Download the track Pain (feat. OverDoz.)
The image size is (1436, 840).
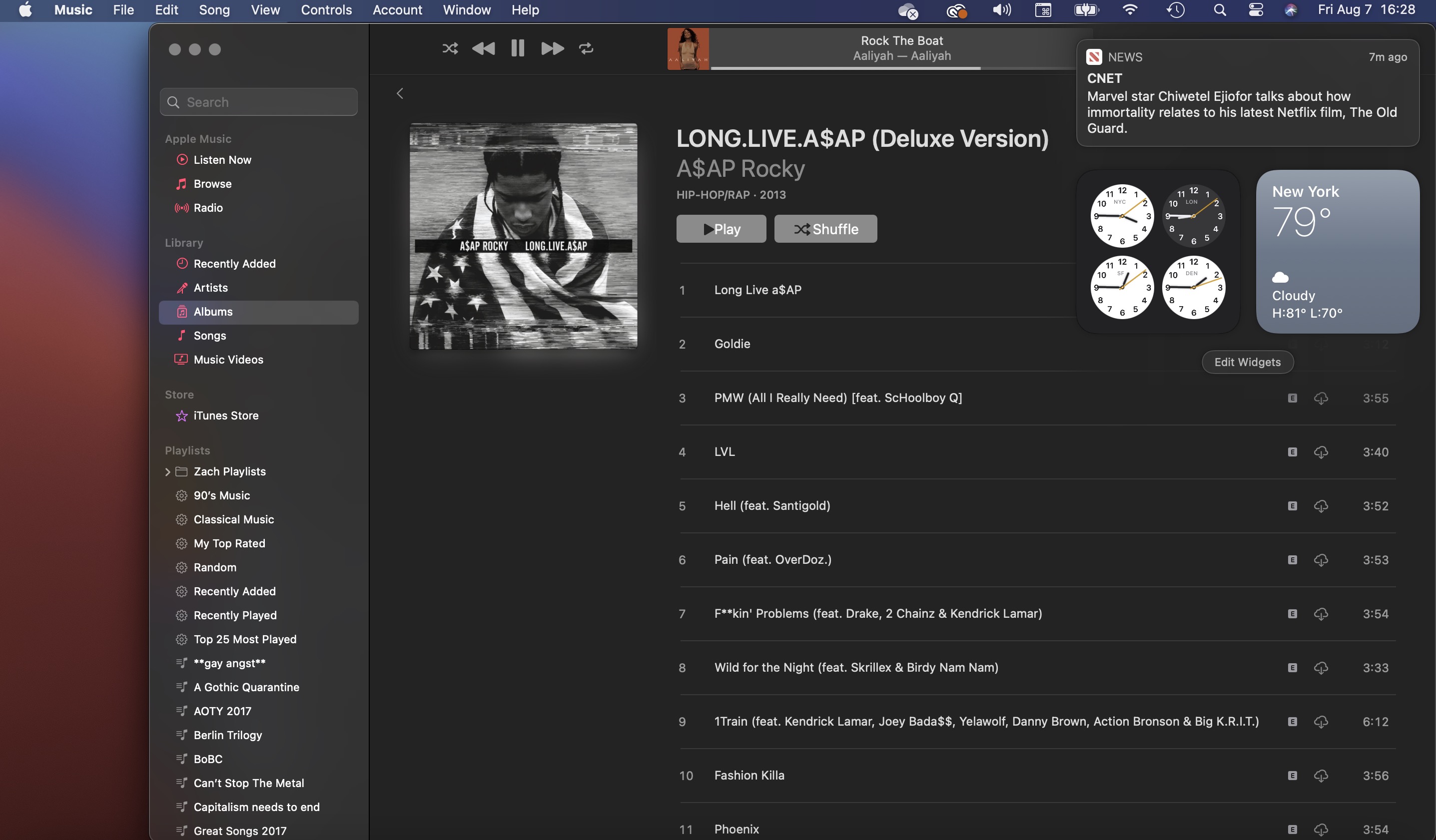[1321, 560]
